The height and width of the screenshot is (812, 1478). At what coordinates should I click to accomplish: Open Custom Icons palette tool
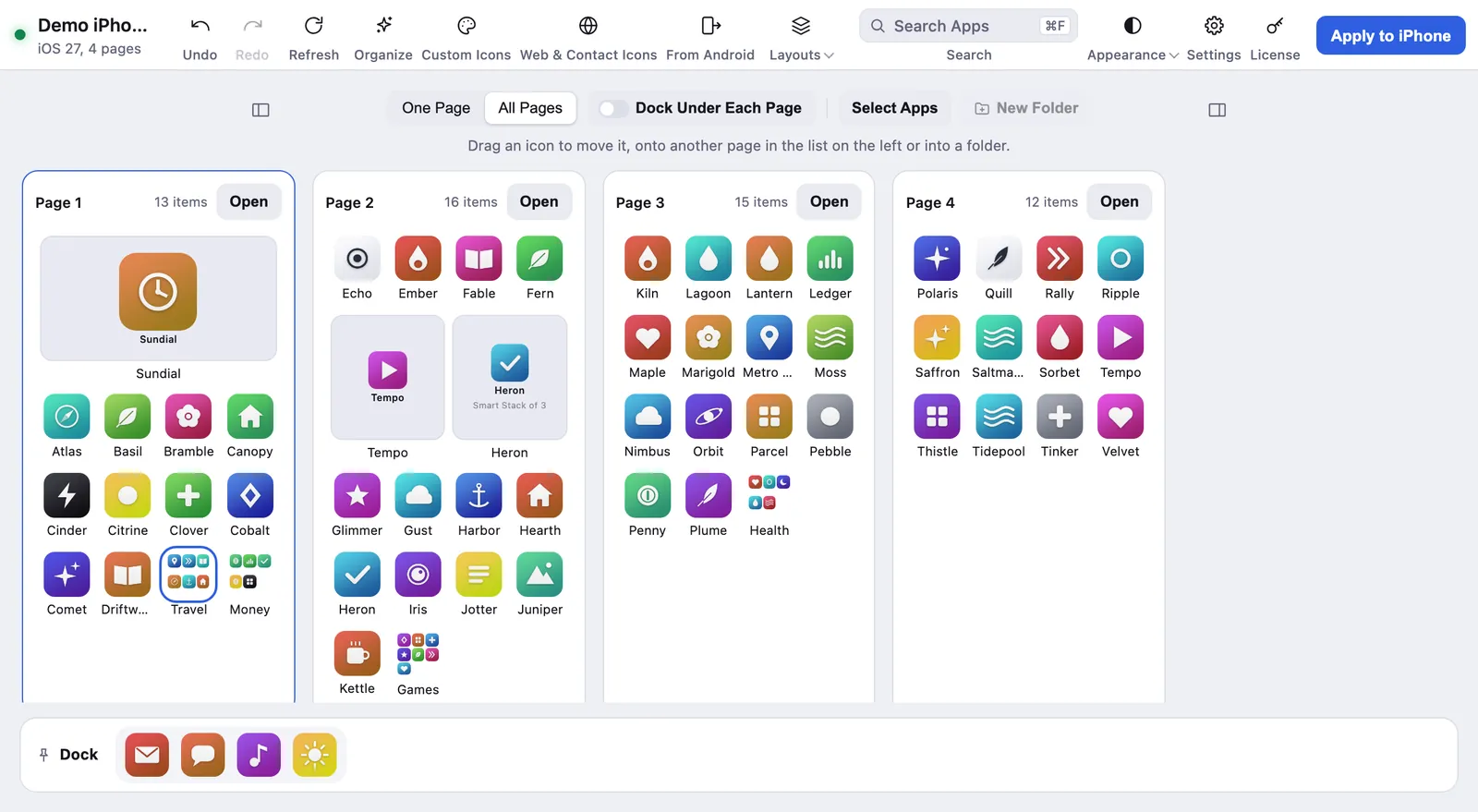[x=466, y=26]
